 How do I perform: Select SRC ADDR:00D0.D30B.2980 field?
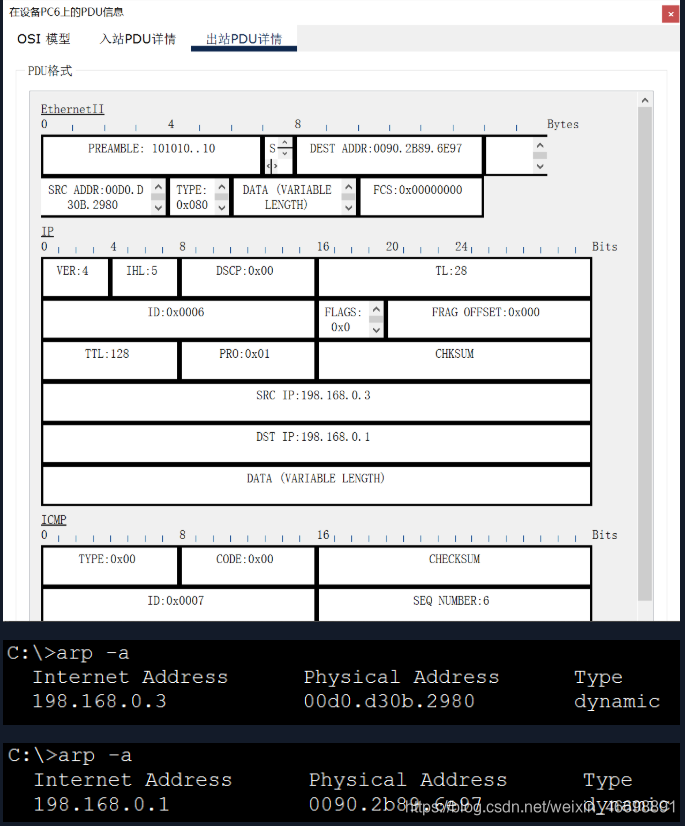coord(103,197)
